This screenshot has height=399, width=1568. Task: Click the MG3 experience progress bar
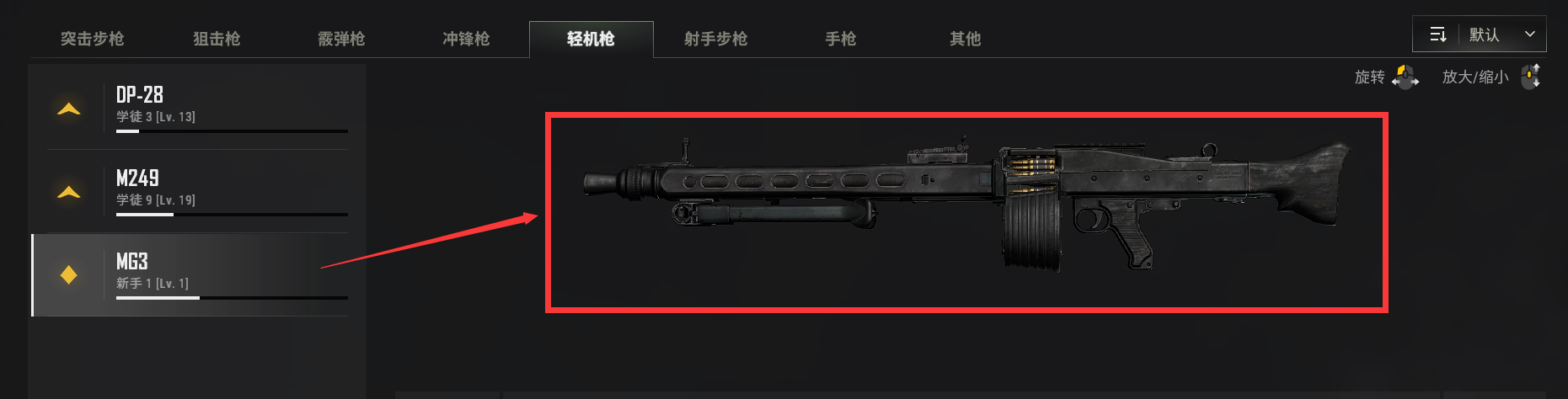point(232,298)
